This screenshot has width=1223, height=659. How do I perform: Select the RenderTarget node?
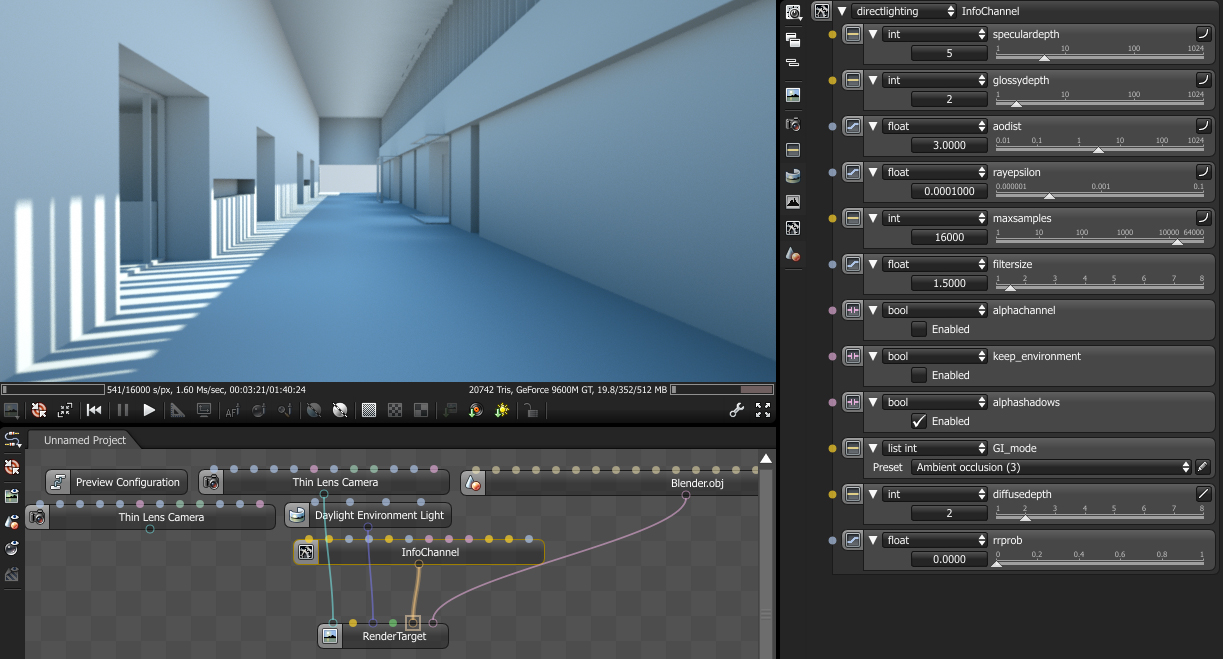coord(384,636)
